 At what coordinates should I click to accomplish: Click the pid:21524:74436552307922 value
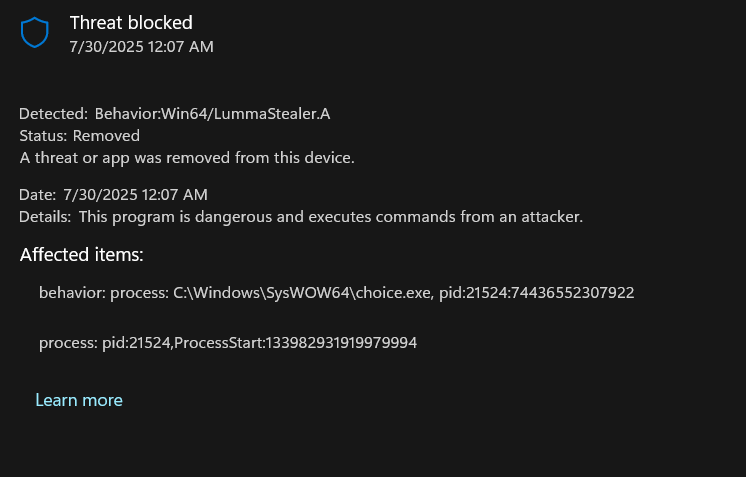pos(536,292)
